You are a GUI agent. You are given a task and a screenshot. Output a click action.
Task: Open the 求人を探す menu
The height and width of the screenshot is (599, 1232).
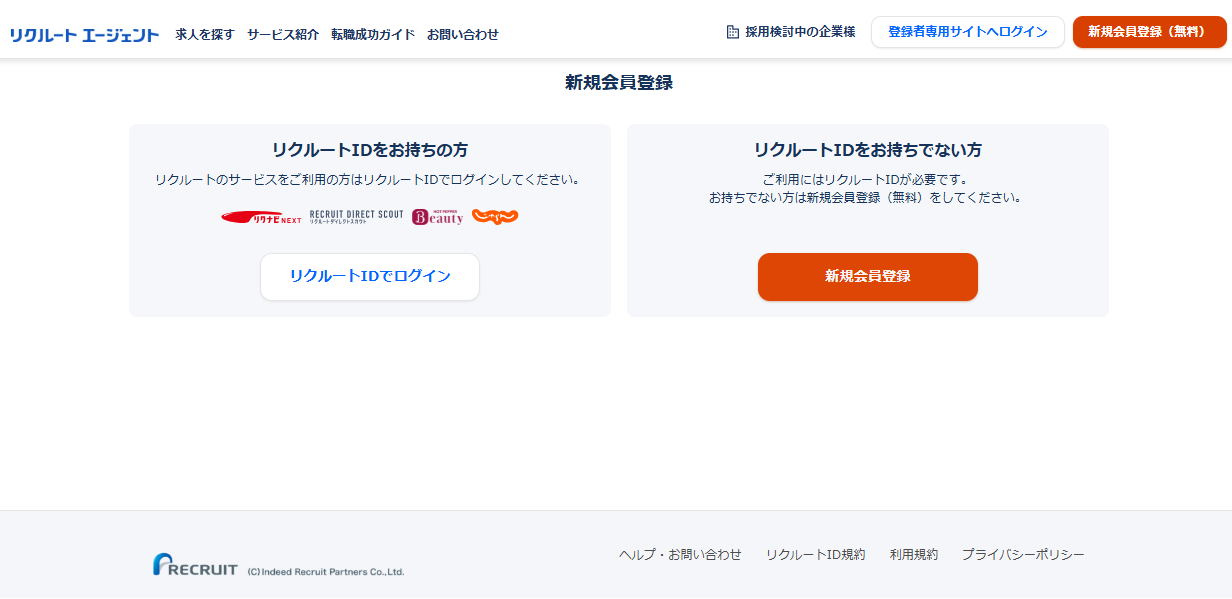205,34
